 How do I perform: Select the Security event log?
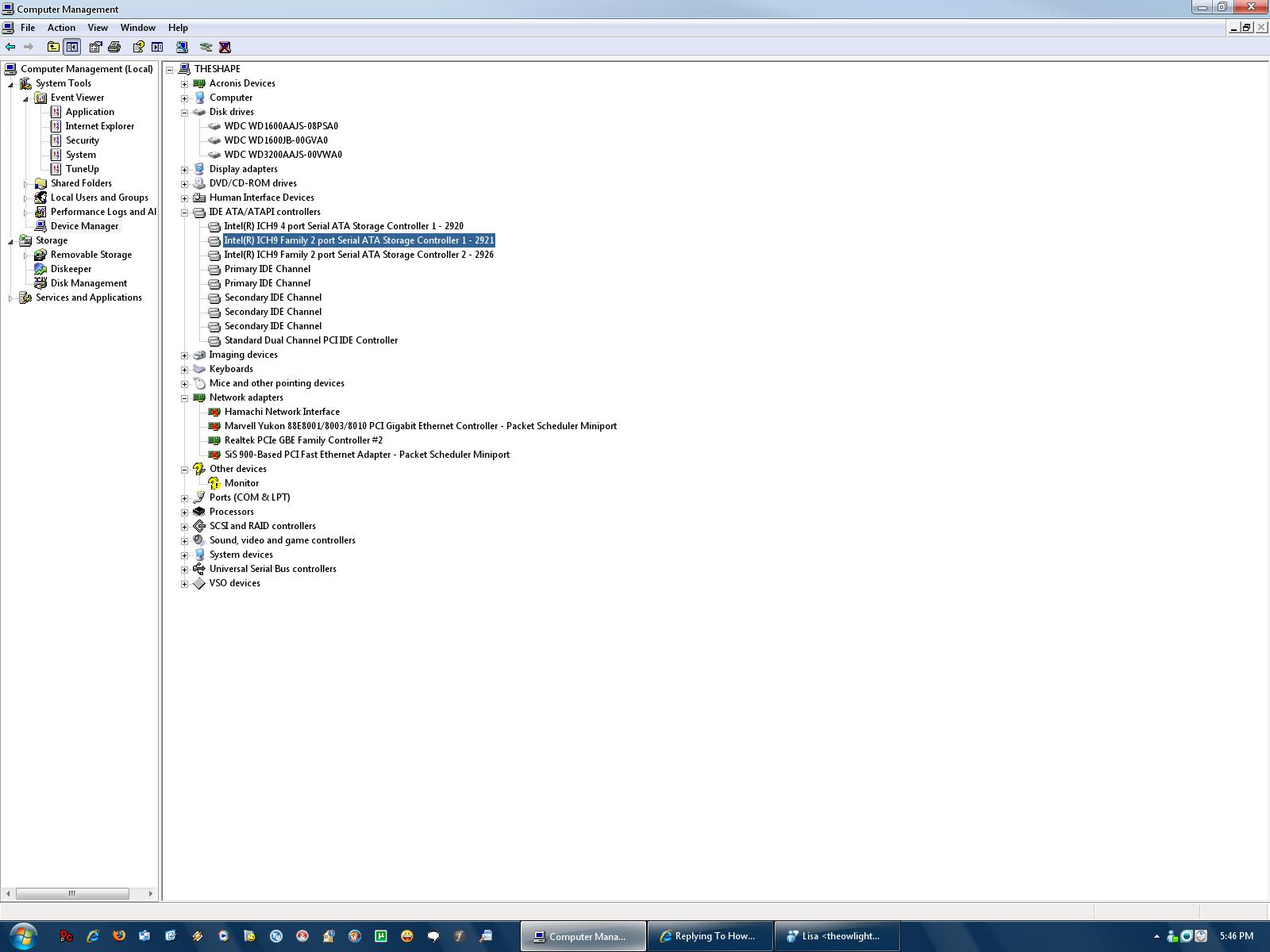click(x=83, y=140)
